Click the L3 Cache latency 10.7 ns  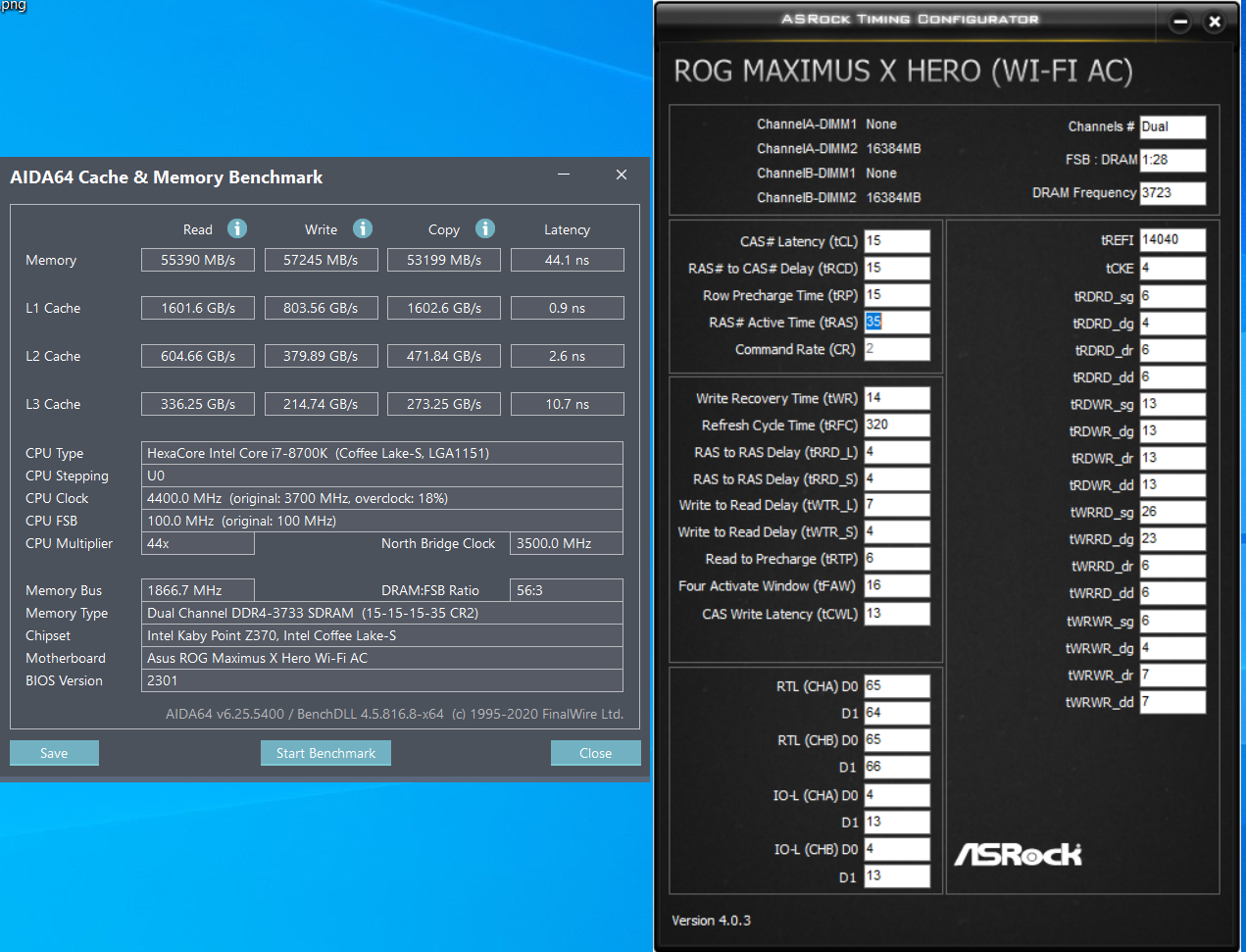tap(567, 404)
